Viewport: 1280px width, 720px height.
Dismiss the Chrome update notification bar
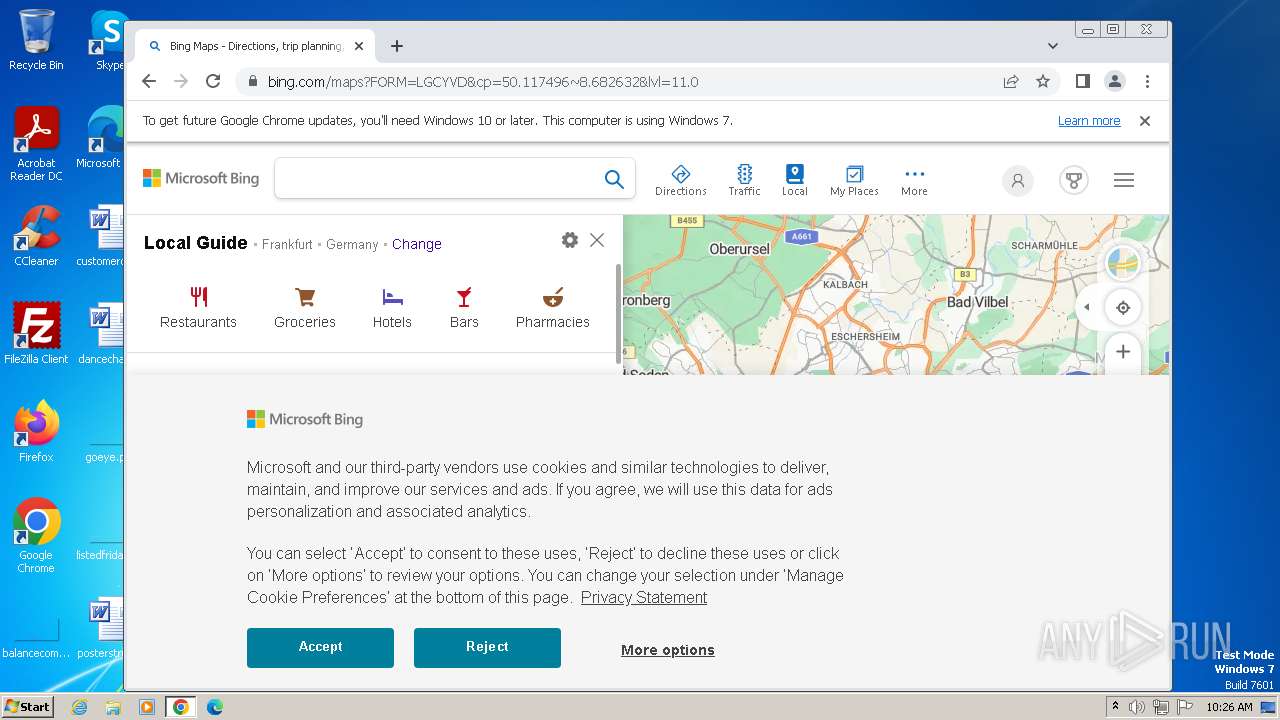pos(1145,121)
